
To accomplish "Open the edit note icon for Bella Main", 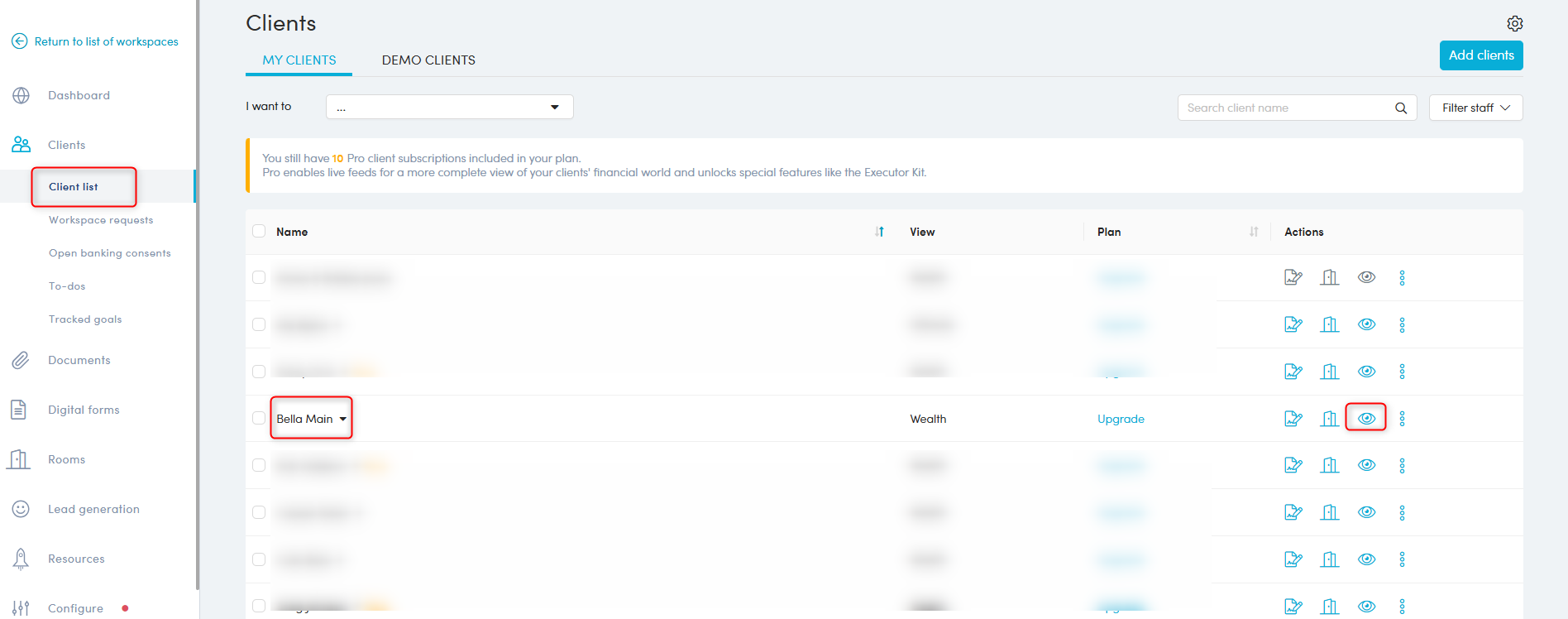I will (x=1293, y=419).
